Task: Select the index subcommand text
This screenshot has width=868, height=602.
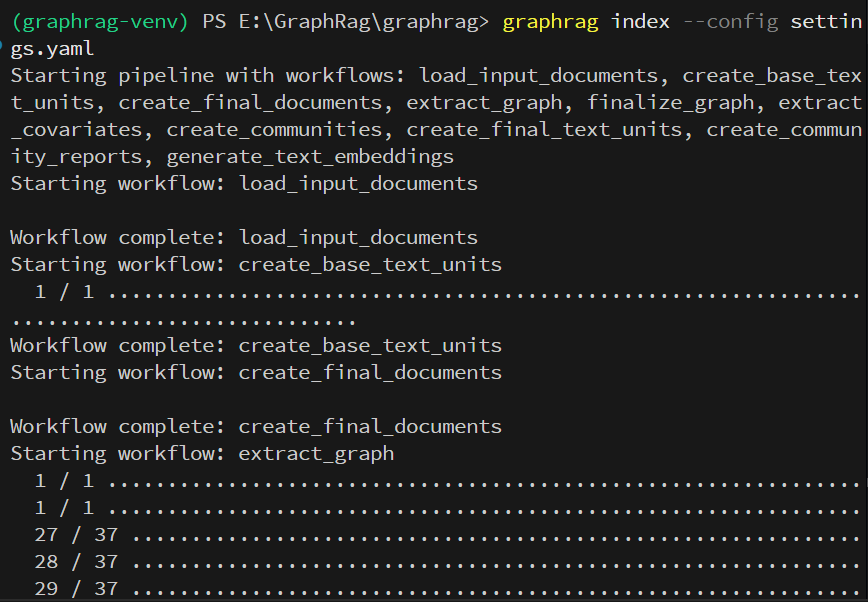Action: 640,21
